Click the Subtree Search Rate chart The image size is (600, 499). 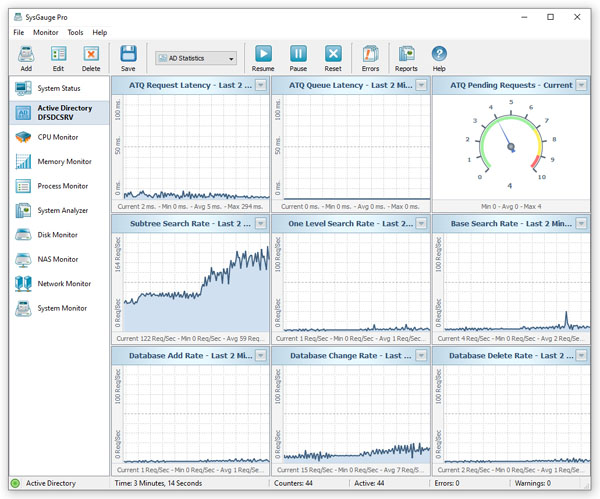(196, 282)
